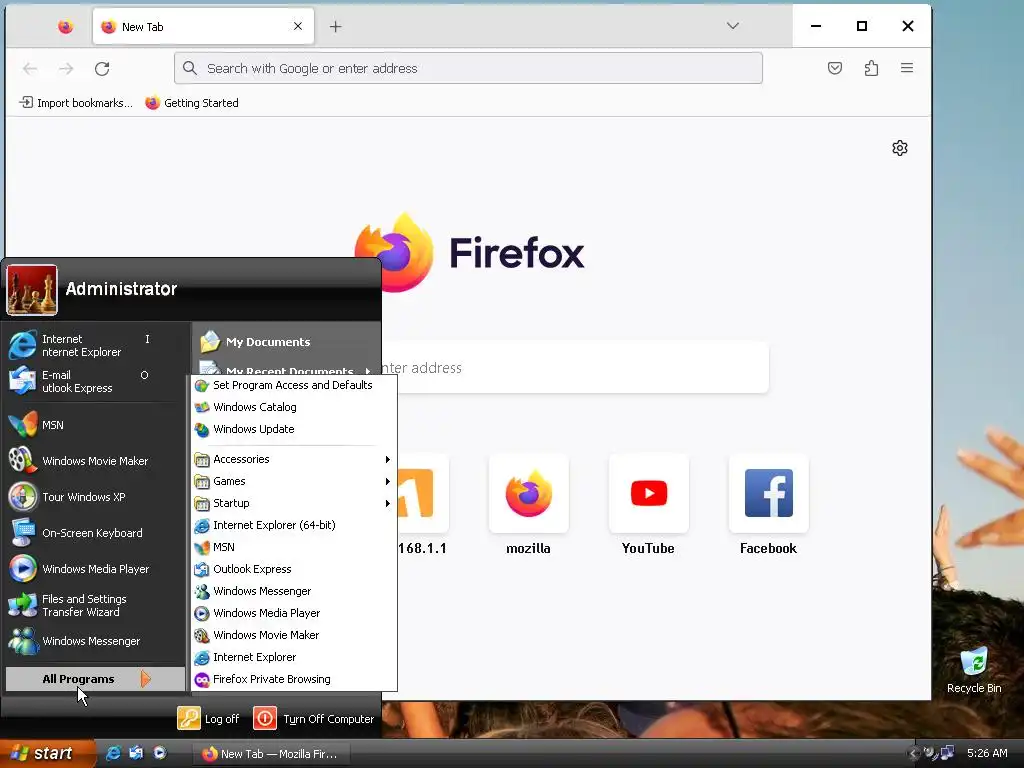
Task: Start Tour Windows XP
Action: click(96, 497)
